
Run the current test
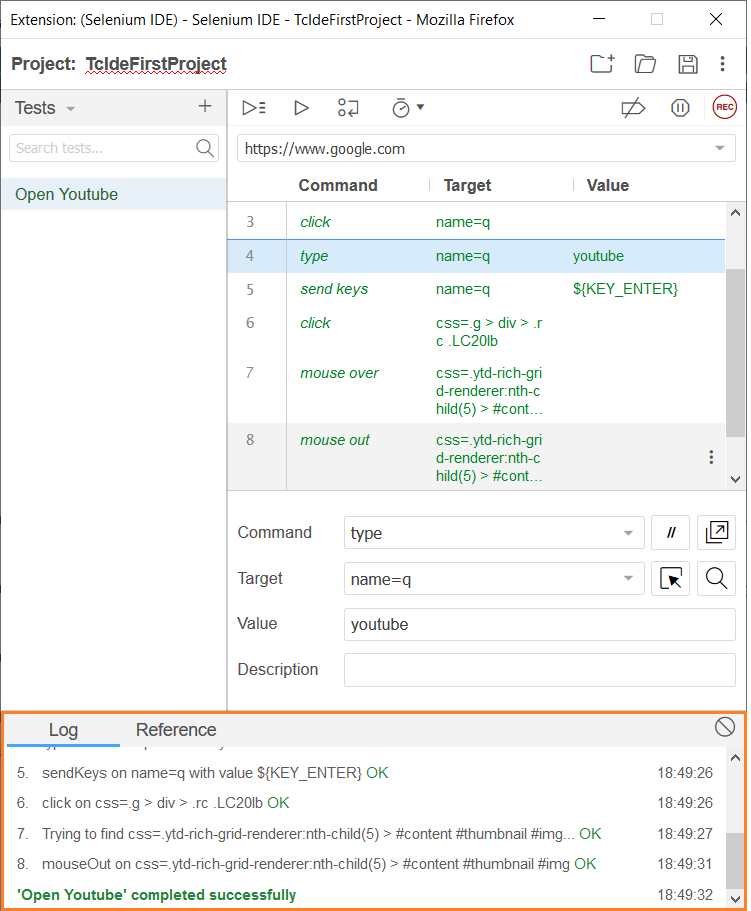[301, 107]
